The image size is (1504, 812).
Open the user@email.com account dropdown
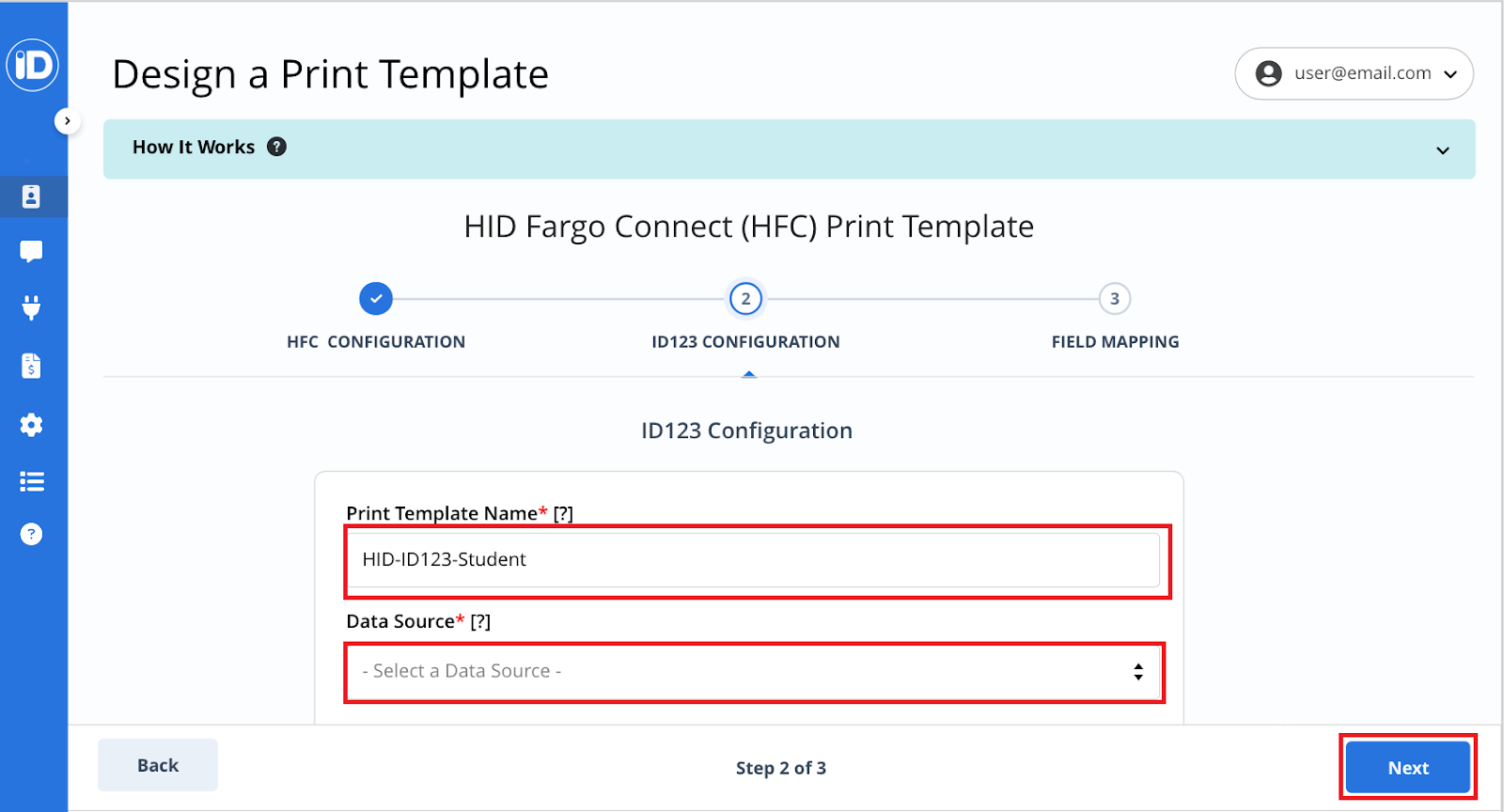[1354, 73]
